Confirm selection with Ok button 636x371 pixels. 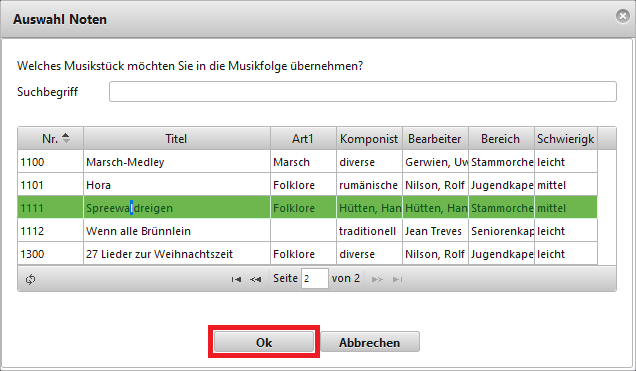pyautogui.click(x=264, y=342)
